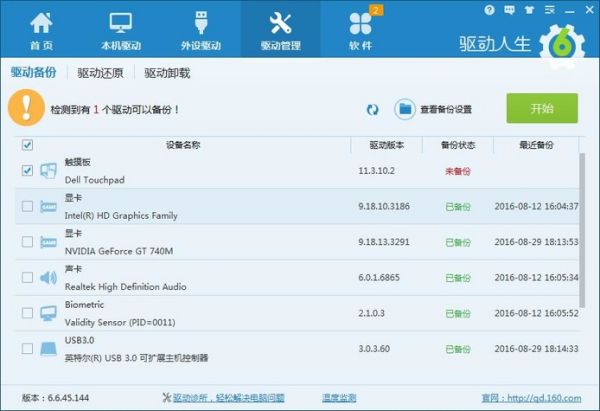This screenshot has width=600, height=411.
Task: Click the refresh icon beside backup settings
Action: click(x=373, y=109)
